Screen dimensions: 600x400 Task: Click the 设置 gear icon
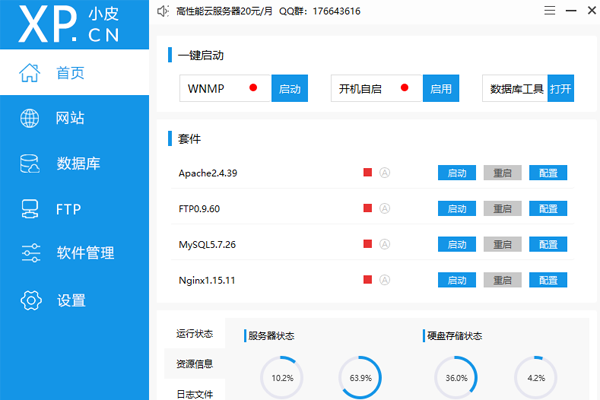point(30,299)
